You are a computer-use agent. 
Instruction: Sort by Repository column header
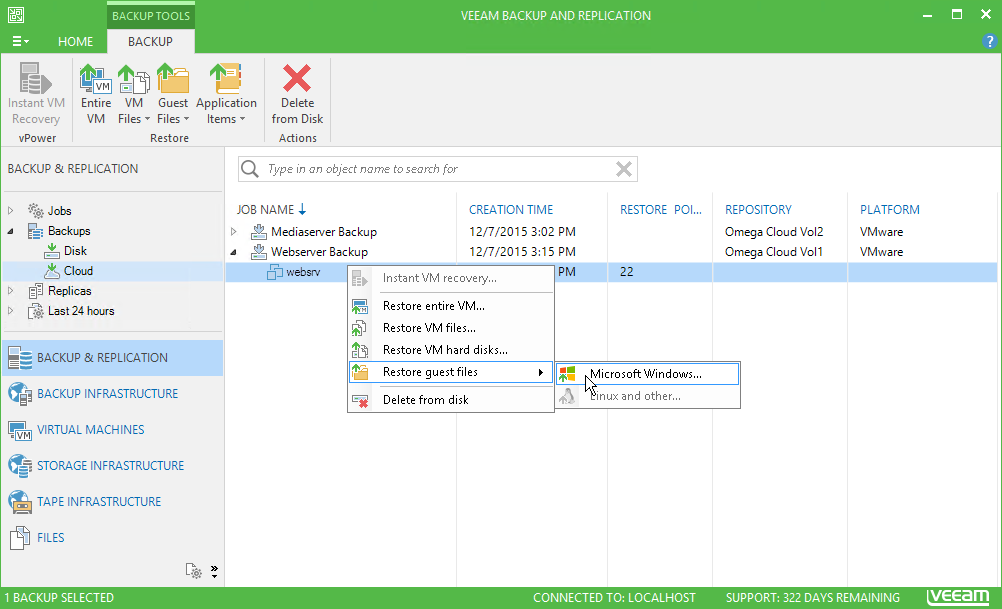point(758,210)
